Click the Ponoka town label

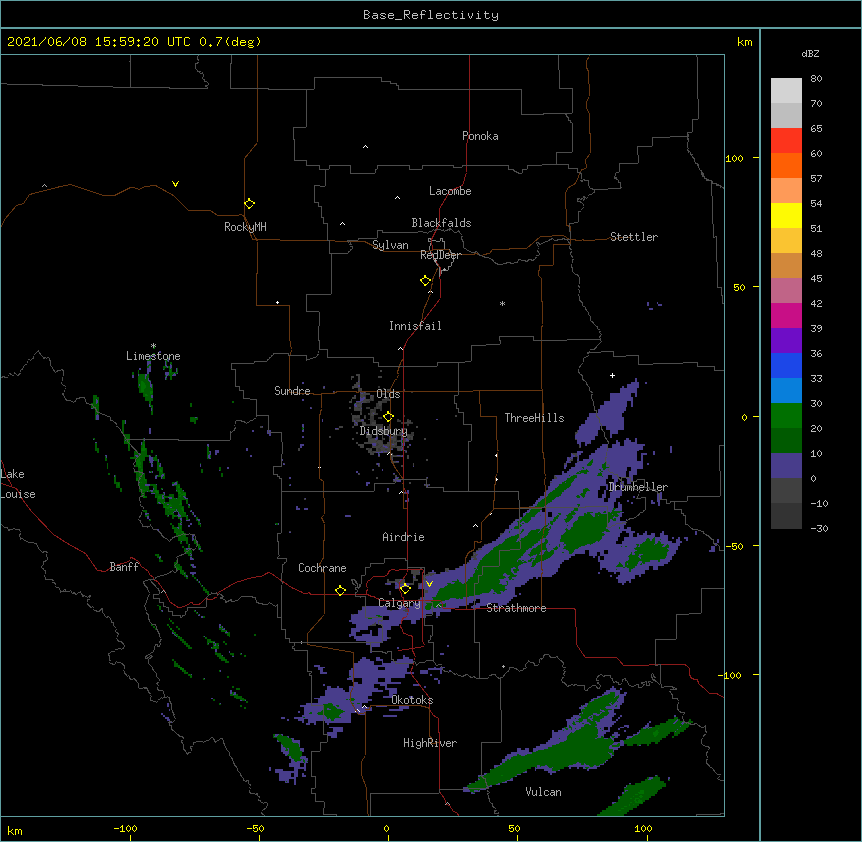(480, 136)
